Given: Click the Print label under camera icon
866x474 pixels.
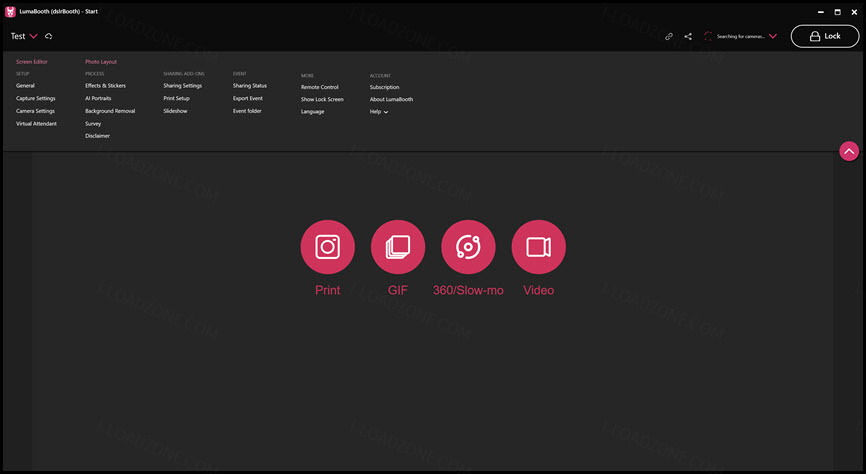Looking at the screenshot, I should [328, 290].
